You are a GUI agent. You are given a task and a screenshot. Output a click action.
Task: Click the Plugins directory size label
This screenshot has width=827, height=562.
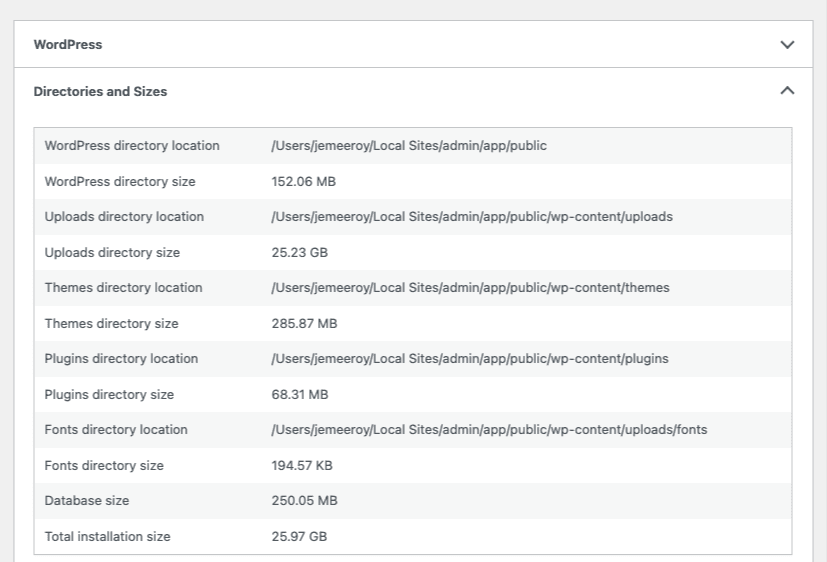tap(109, 395)
